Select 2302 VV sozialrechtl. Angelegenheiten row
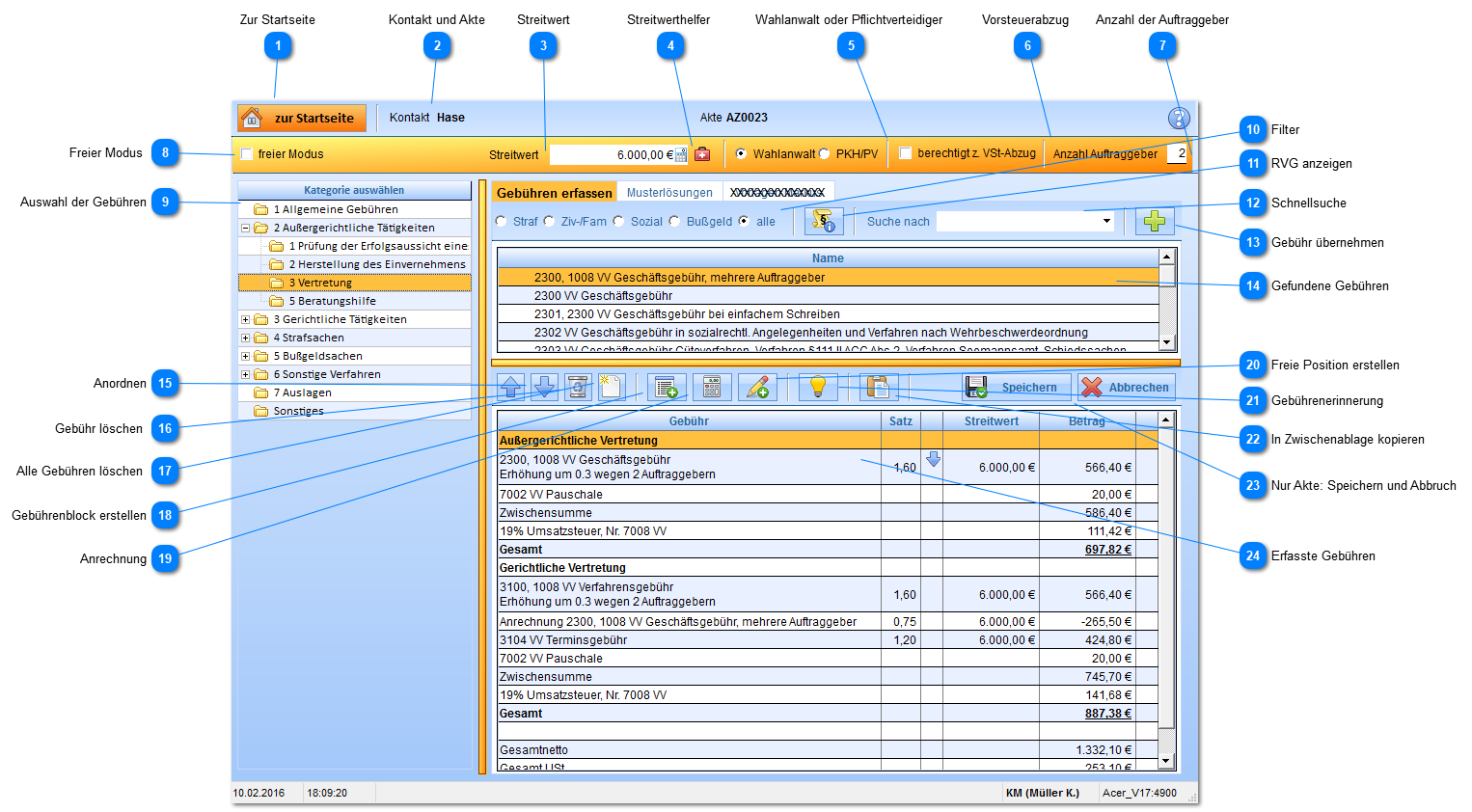Screen dimensions: 1472x812 click(x=828, y=333)
